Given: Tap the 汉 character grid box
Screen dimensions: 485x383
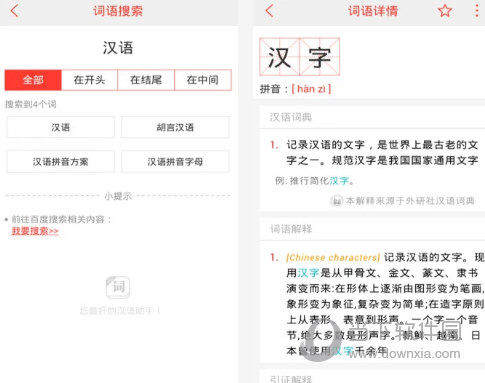Looking at the screenshot, I should (x=279, y=57).
